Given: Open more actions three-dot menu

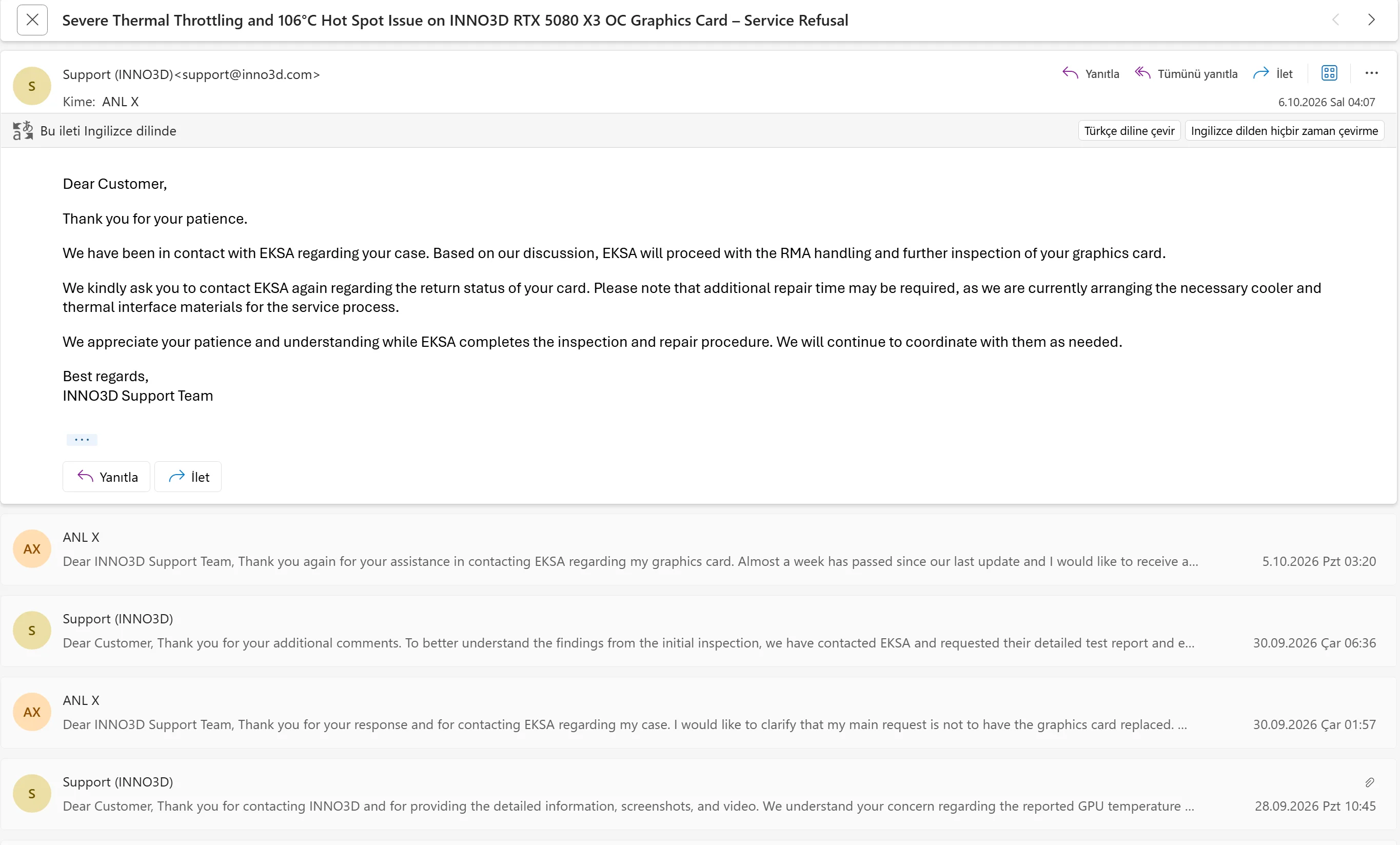Looking at the screenshot, I should (1371, 73).
